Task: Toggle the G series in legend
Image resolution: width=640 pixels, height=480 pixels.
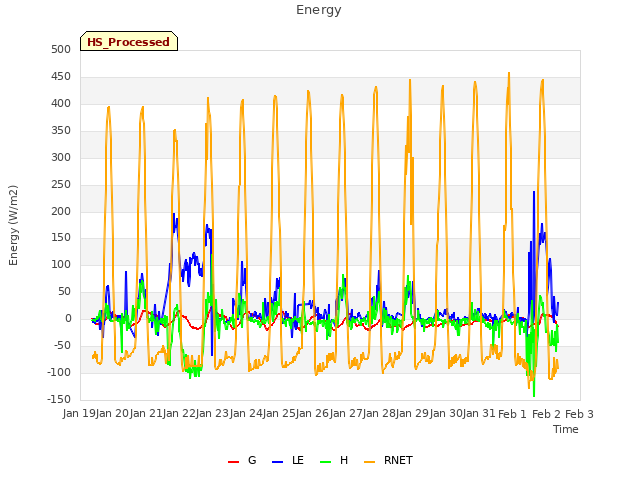Action: point(242,460)
